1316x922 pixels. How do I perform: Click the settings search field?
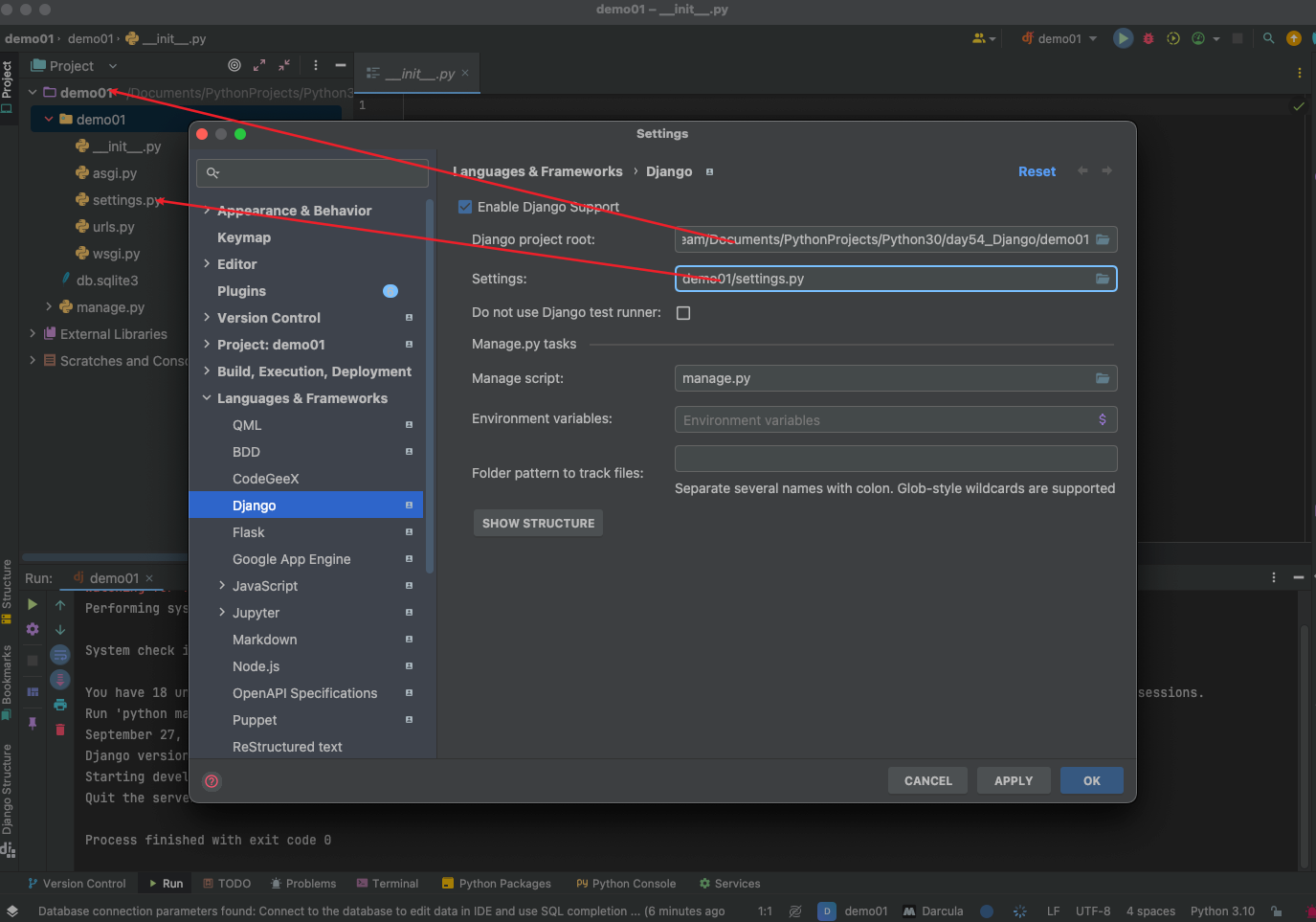[x=312, y=172]
